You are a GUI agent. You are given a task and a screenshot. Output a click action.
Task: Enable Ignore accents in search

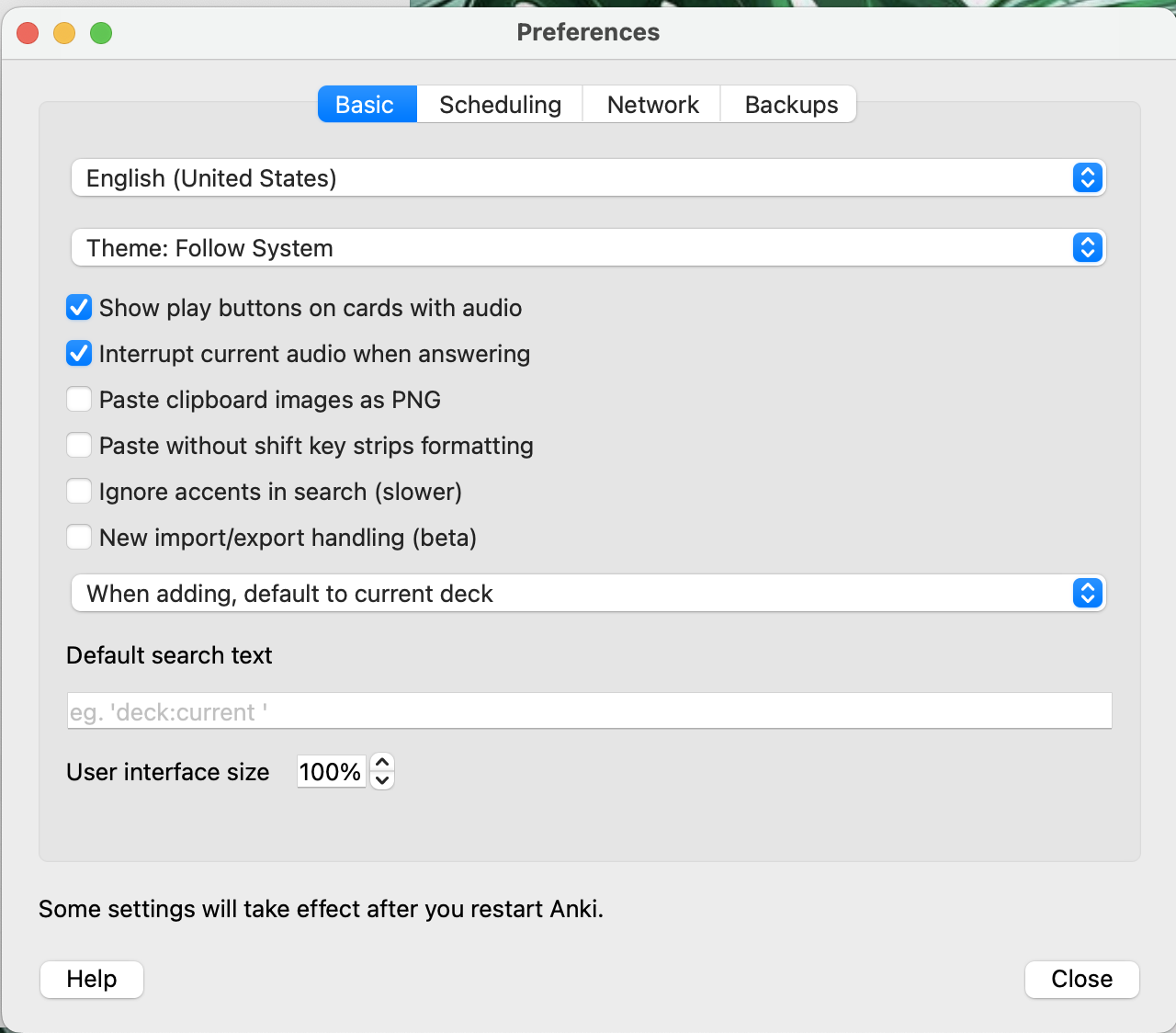[80, 492]
